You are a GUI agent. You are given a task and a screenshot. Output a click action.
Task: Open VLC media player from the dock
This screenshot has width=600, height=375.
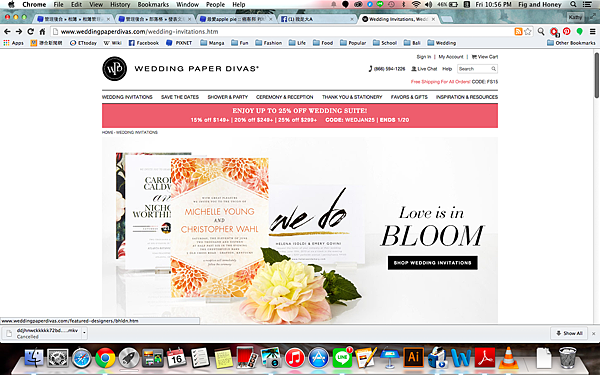click(508, 358)
